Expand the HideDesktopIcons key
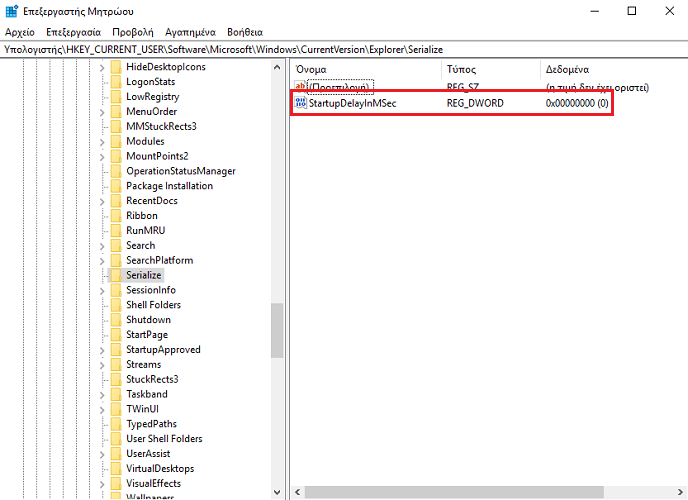This screenshot has height=500, width=688. coord(102,68)
